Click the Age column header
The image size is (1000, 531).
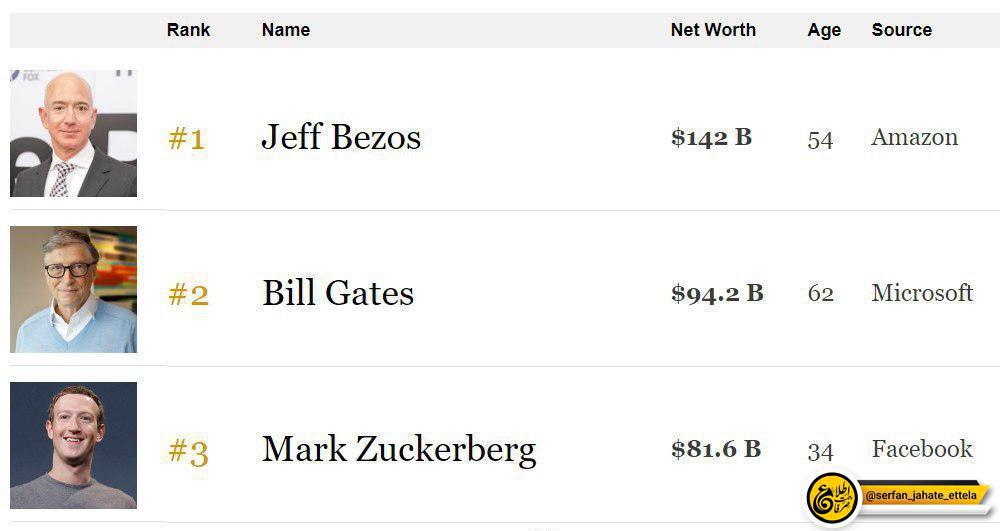tap(824, 31)
